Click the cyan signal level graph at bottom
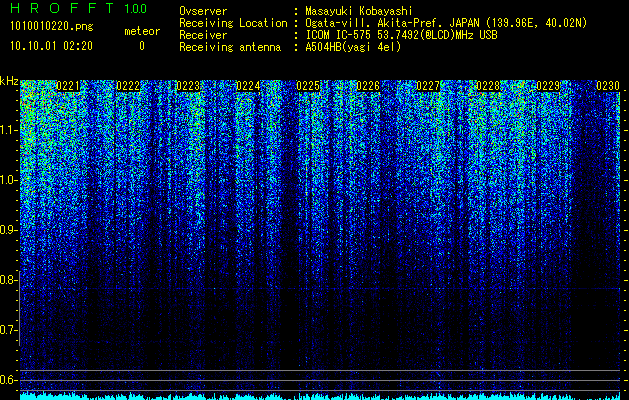The image size is (629, 400). point(320,396)
